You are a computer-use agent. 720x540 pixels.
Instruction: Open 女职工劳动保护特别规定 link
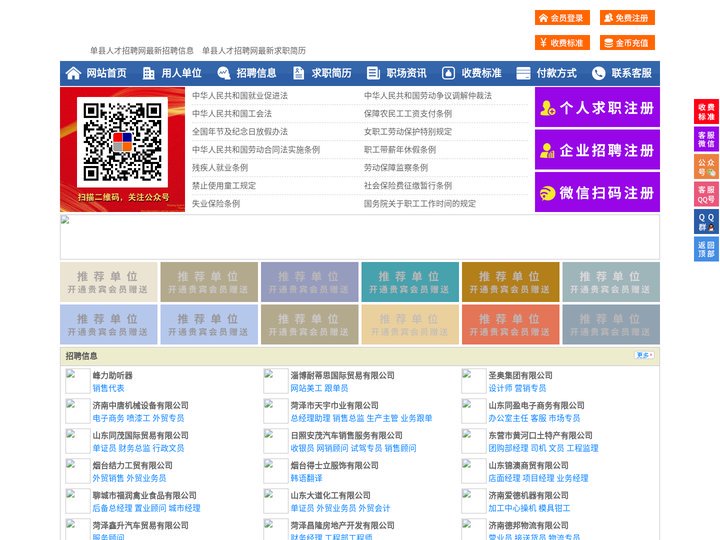(408, 132)
